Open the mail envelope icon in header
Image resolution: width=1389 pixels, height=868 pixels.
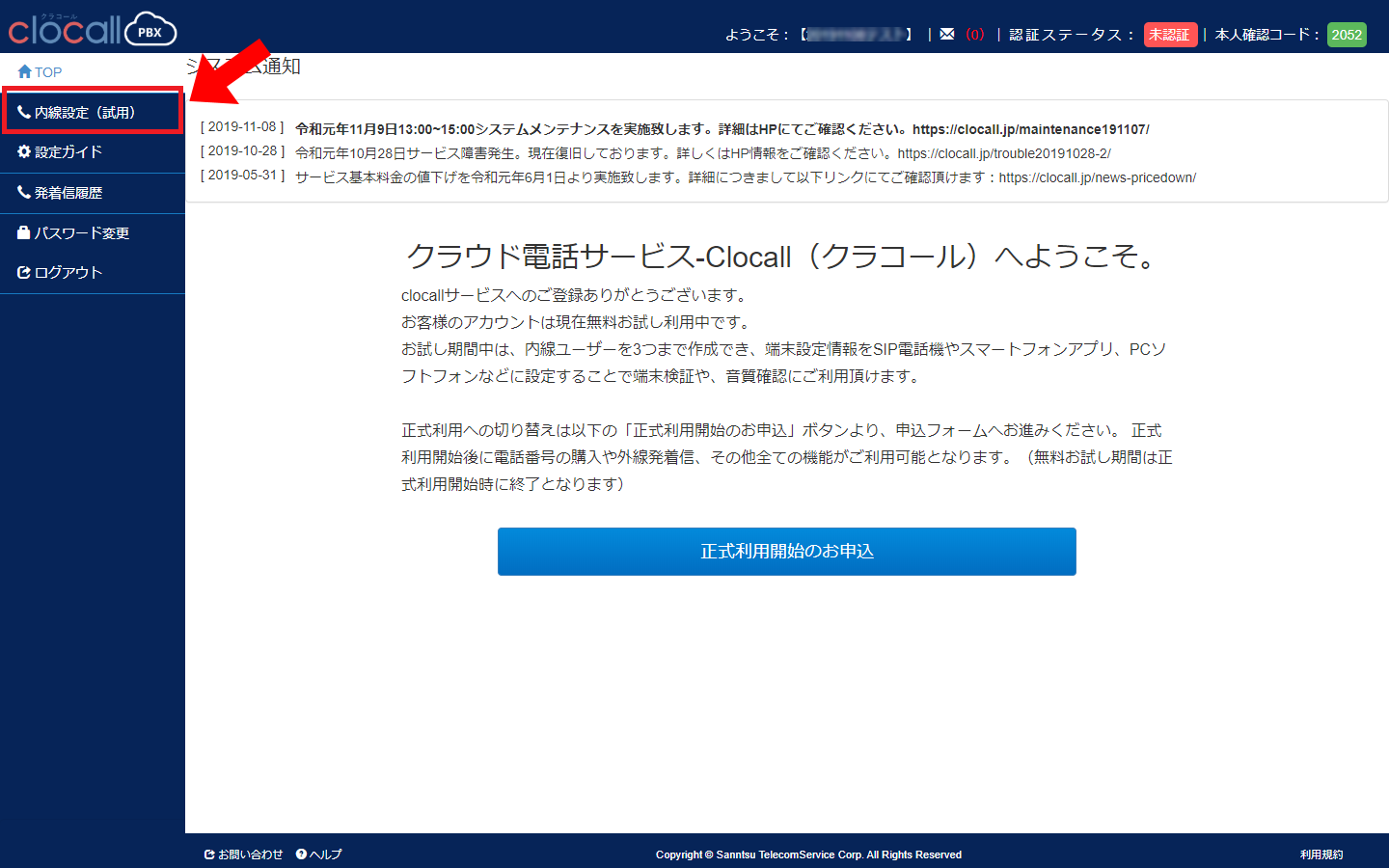947,34
